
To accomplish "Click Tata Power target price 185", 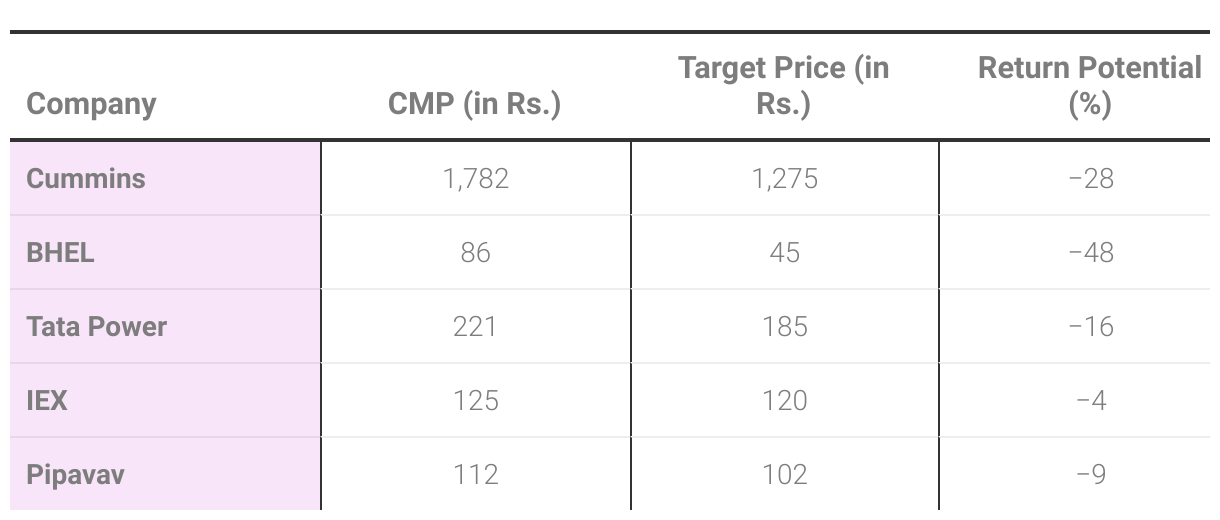I will [x=784, y=327].
